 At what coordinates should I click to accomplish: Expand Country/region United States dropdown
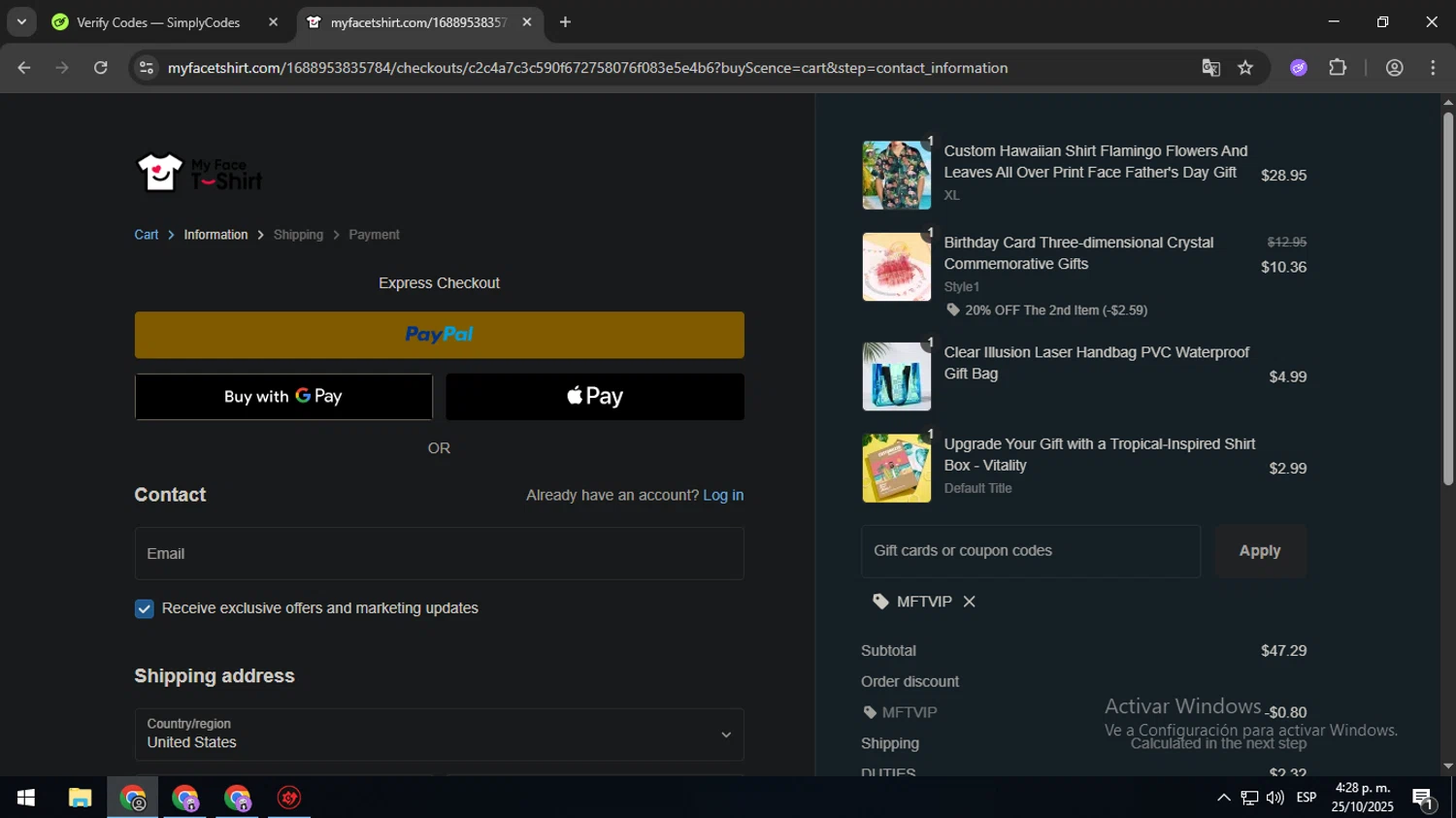[x=439, y=735]
